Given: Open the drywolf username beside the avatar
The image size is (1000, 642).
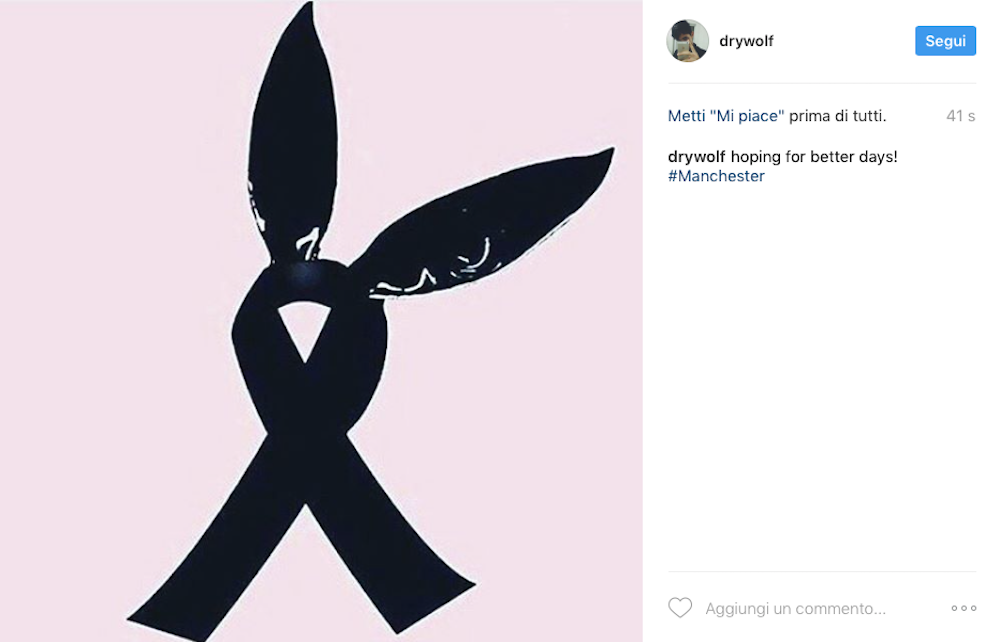Looking at the screenshot, I should [746, 41].
